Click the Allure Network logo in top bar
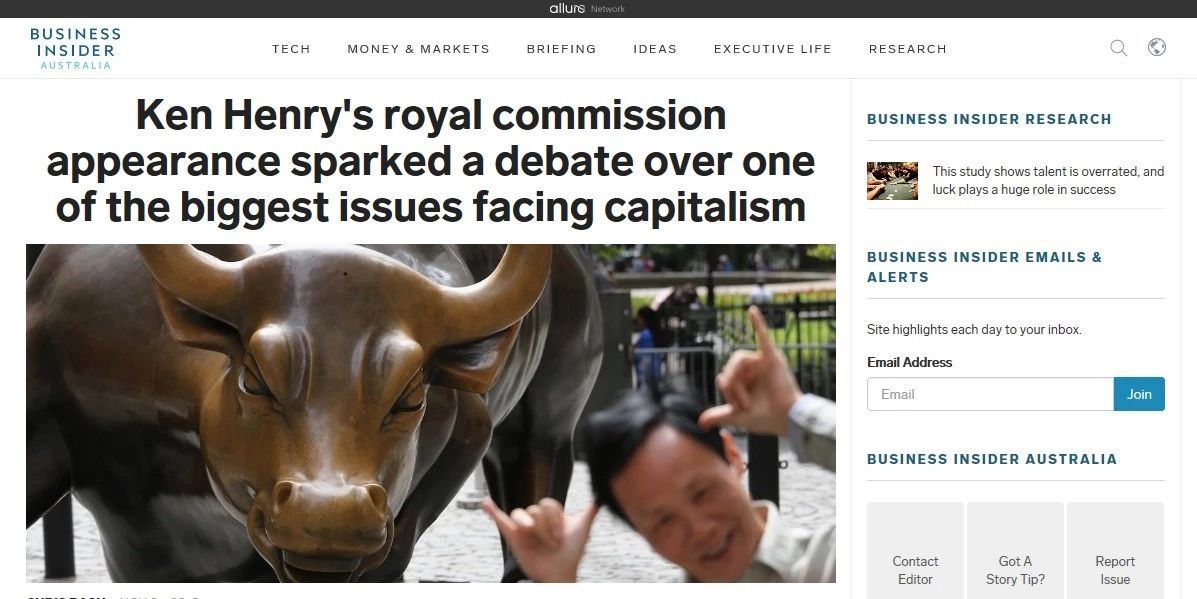 [587, 8]
